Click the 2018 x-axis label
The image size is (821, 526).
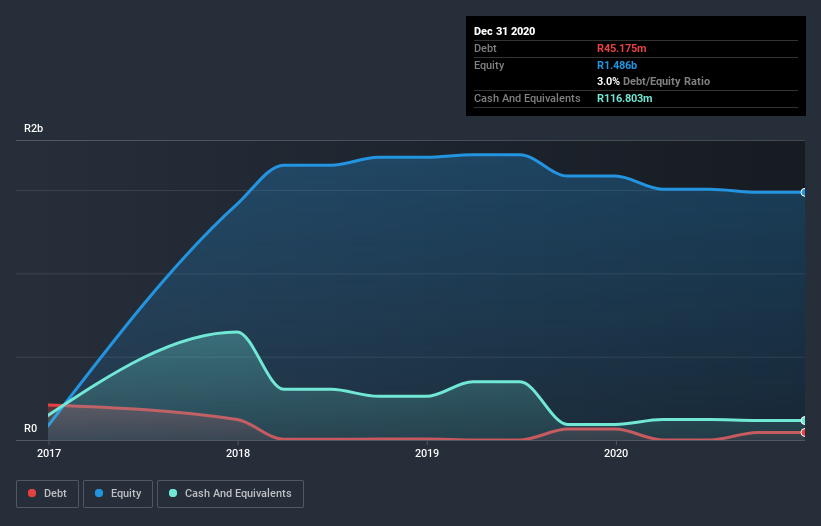238,453
